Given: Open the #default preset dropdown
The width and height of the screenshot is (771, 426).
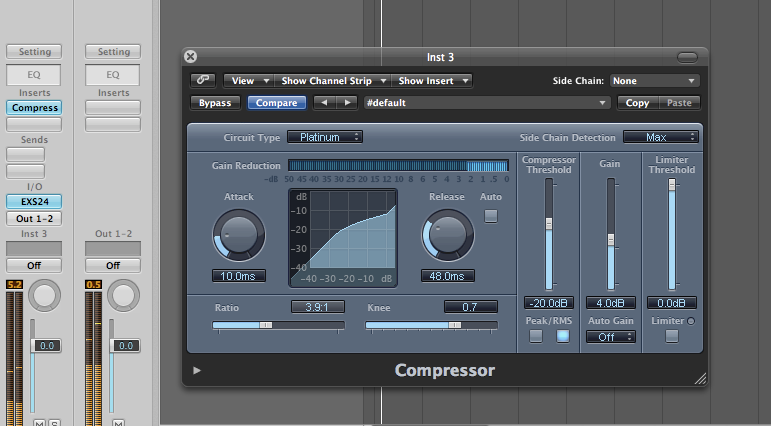Looking at the screenshot, I should (487, 103).
